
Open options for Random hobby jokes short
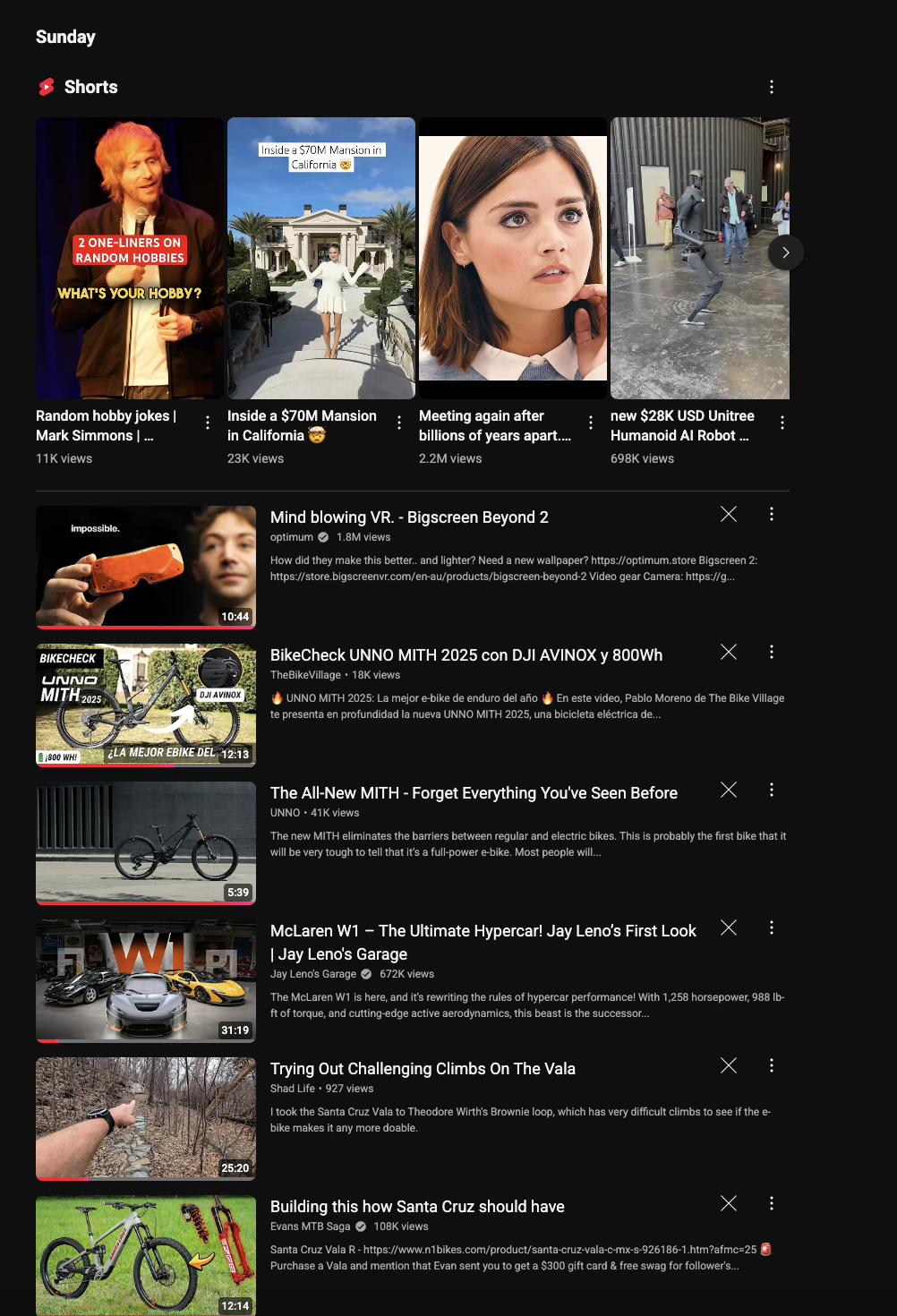pos(208,423)
